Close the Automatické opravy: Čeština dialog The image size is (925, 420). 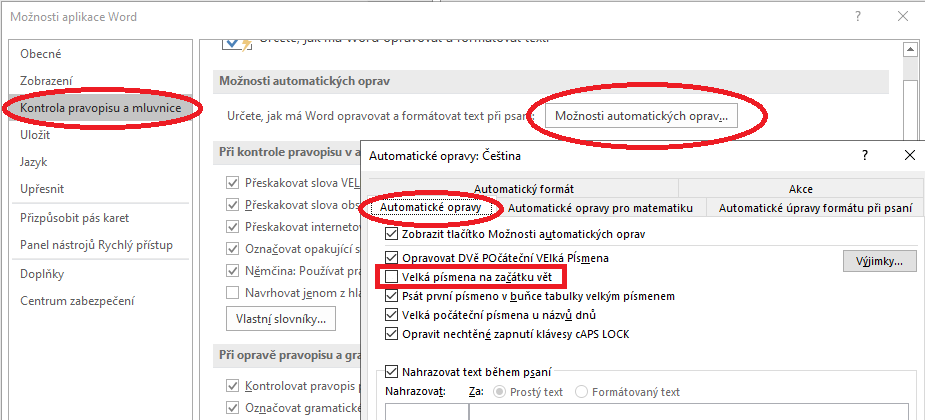coord(909,156)
